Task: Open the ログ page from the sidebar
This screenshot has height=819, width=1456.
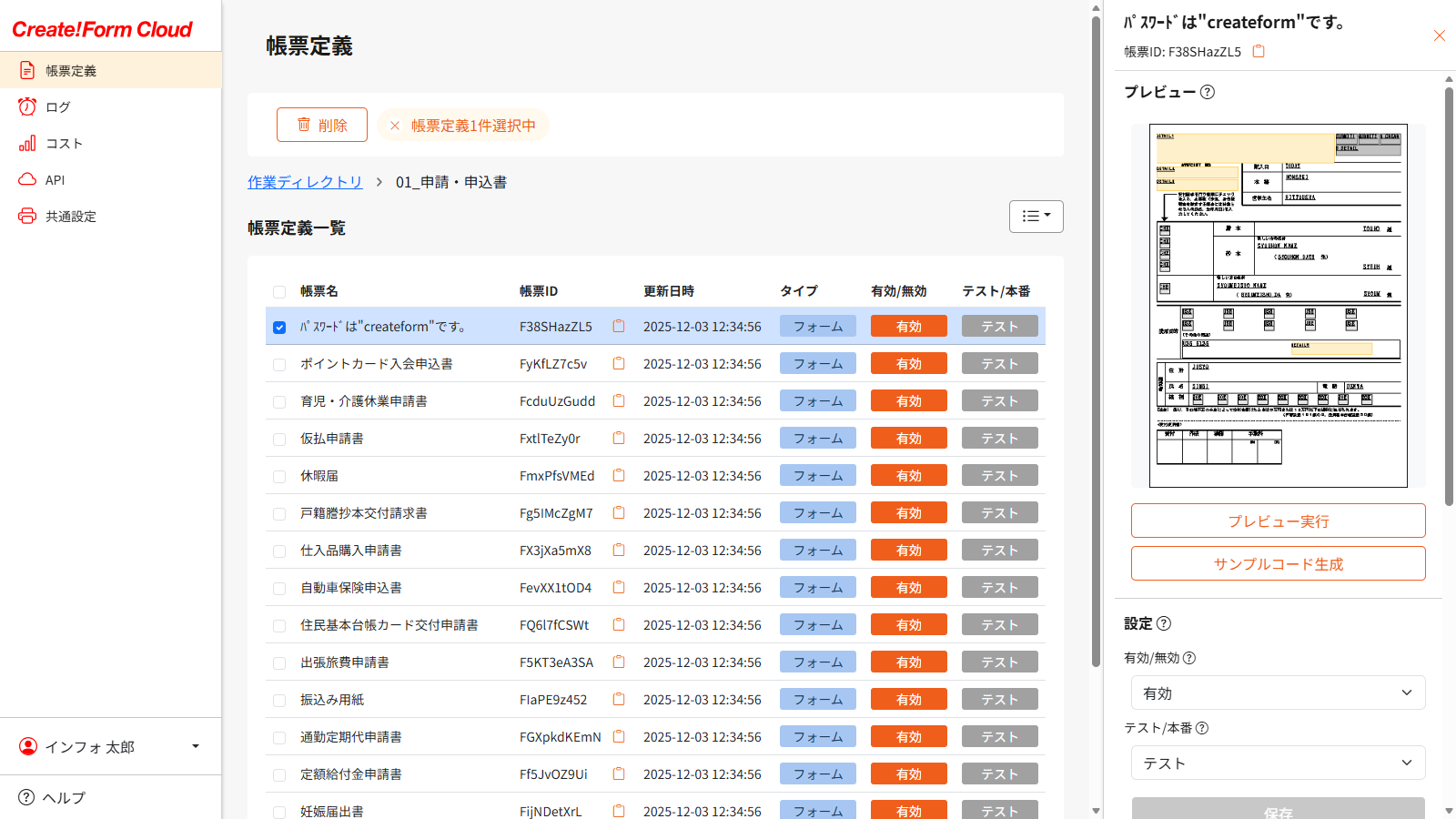Action: (x=57, y=107)
